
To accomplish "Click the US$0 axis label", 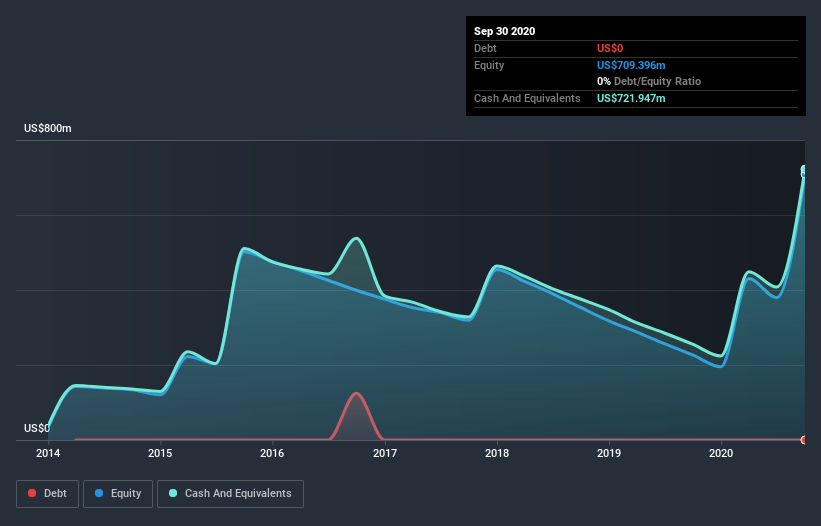I will pyautogui.click(x=37, y=428).
